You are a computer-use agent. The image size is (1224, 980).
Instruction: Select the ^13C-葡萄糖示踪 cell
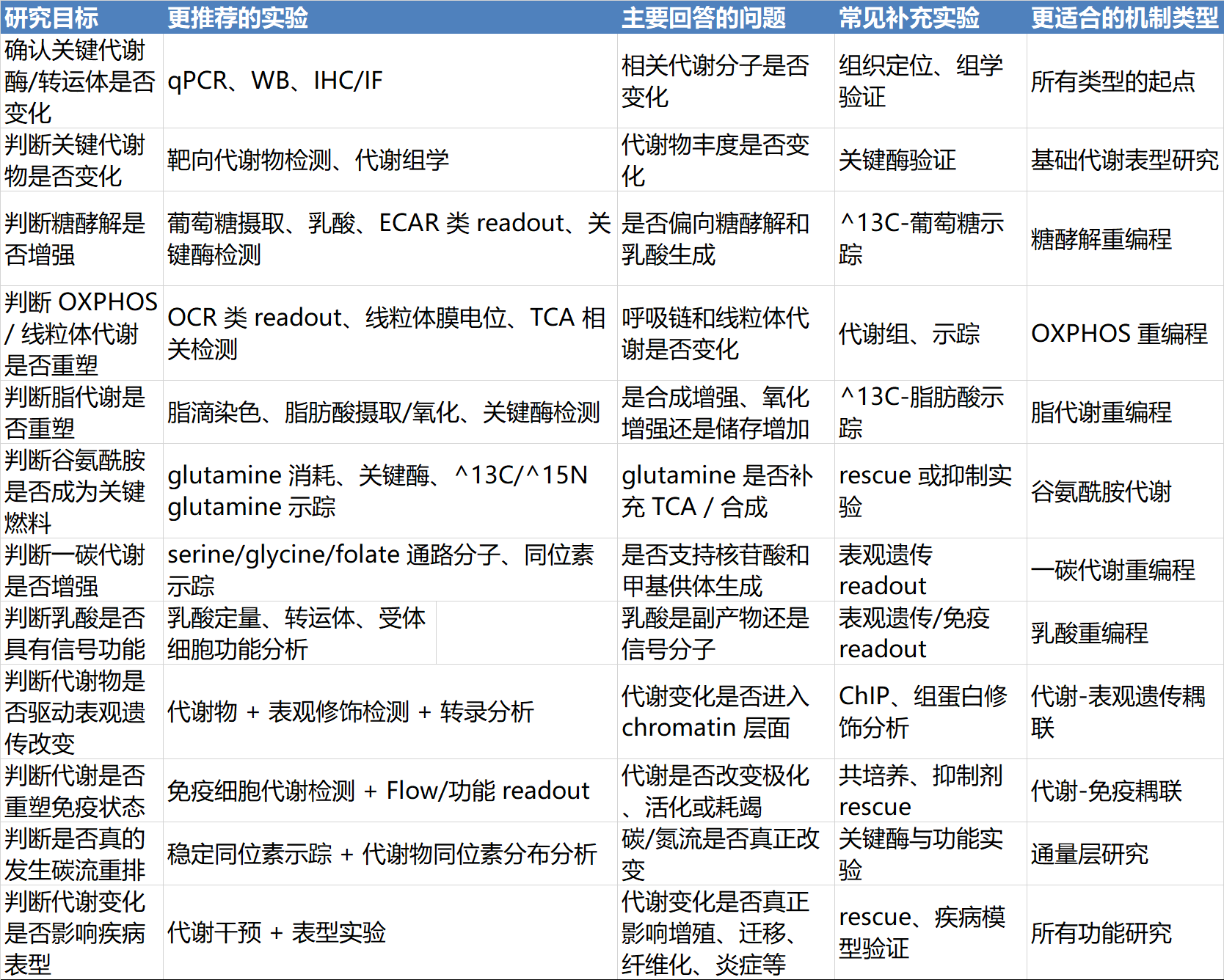(922, 239)
